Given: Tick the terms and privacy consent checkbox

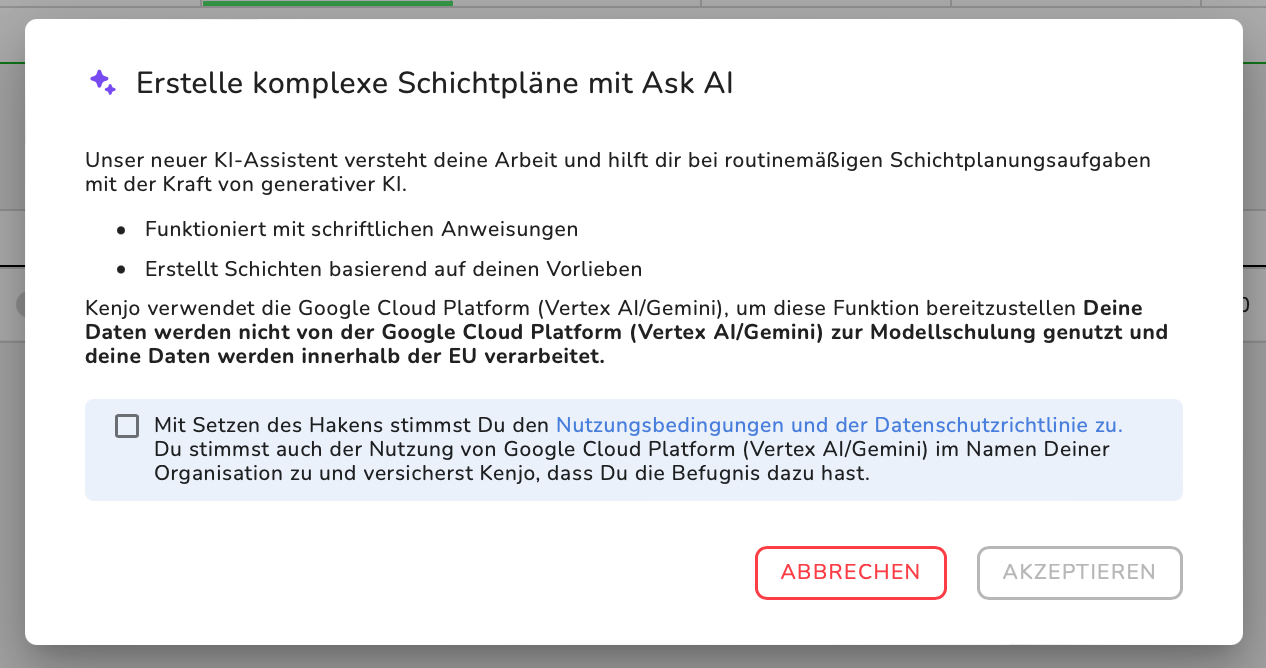Looking at the screenshot, I should (x=127, y=426).
